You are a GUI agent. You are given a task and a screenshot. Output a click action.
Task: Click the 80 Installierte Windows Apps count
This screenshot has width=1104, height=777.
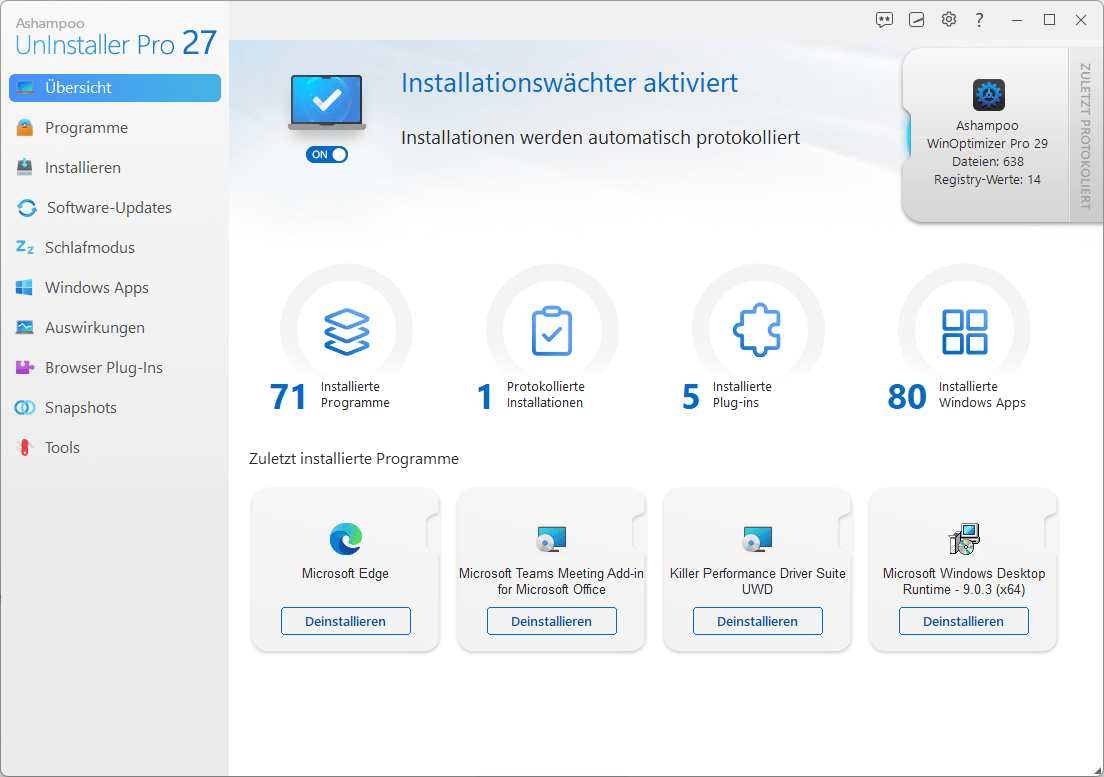[x=907, y=396]
